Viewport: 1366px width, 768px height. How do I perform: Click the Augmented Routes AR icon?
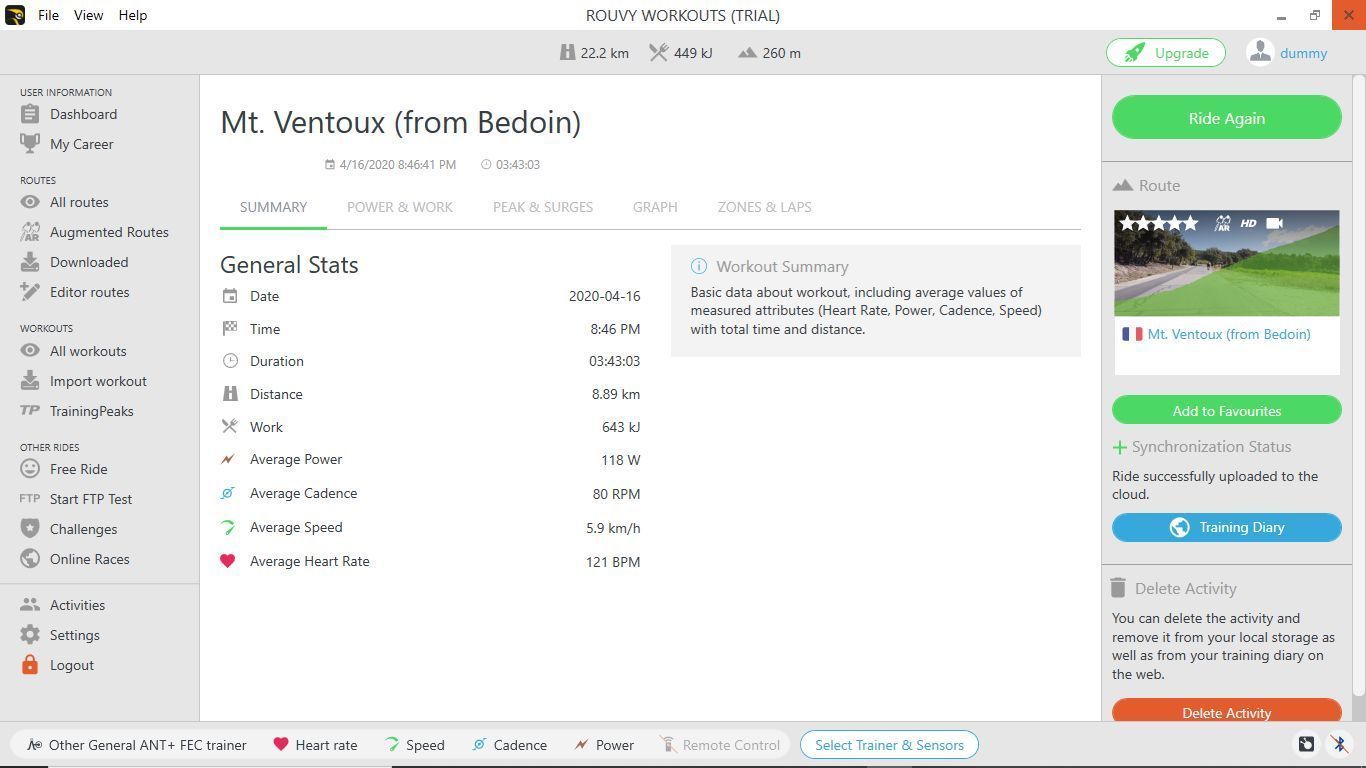click(x=30, y=232)
